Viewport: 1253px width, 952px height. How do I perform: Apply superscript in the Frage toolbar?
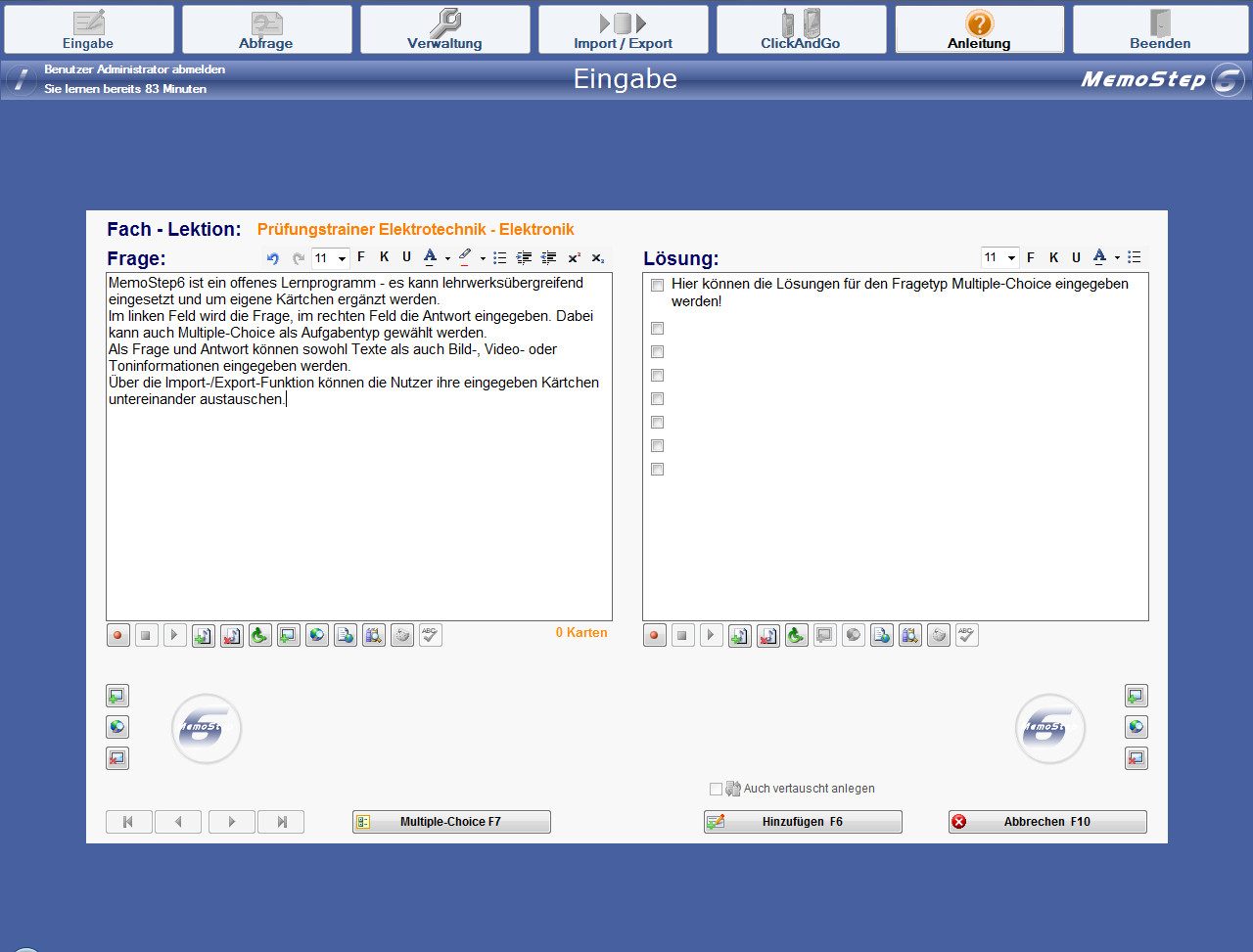(574, 258)
